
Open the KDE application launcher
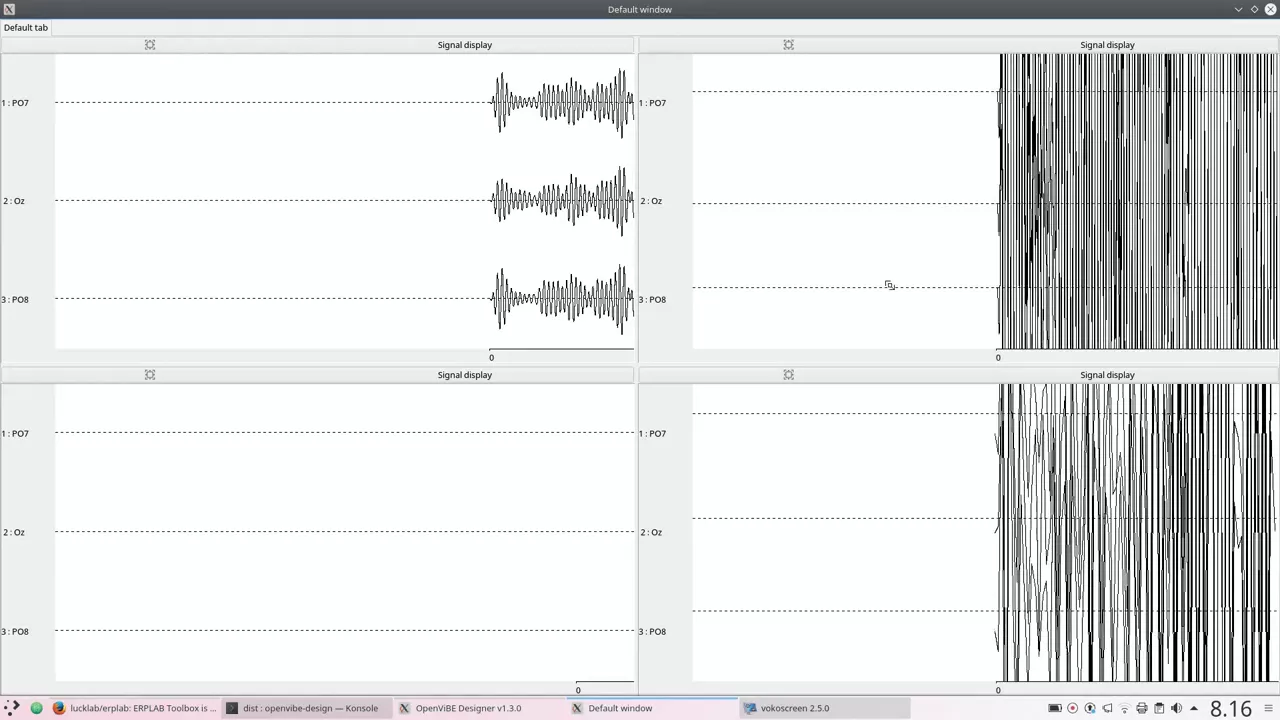click(12, 708)
